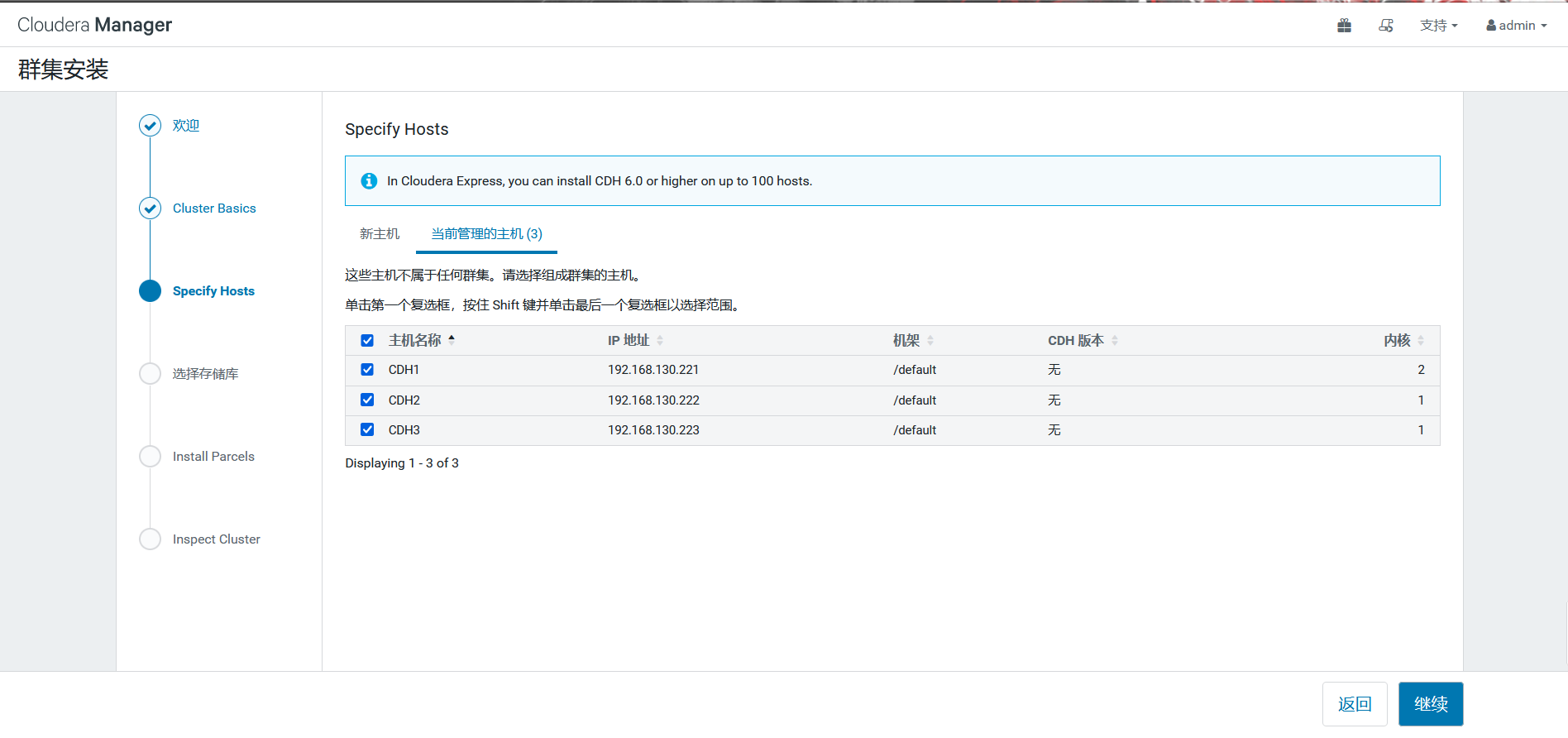The height and width of the screenshot is (738, 1568).
Task: Uncheck the CDH3 host checkbox
Action: pyautogui.click(x=367, y=429)
